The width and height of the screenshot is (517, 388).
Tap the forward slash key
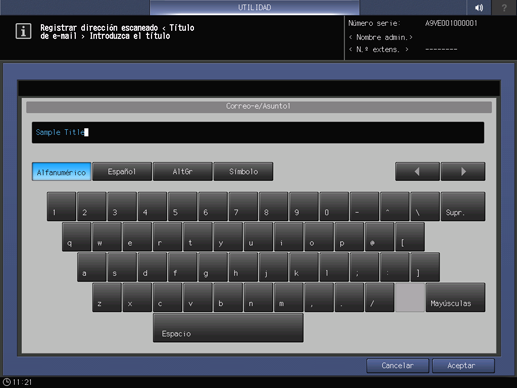pos(380,297)
